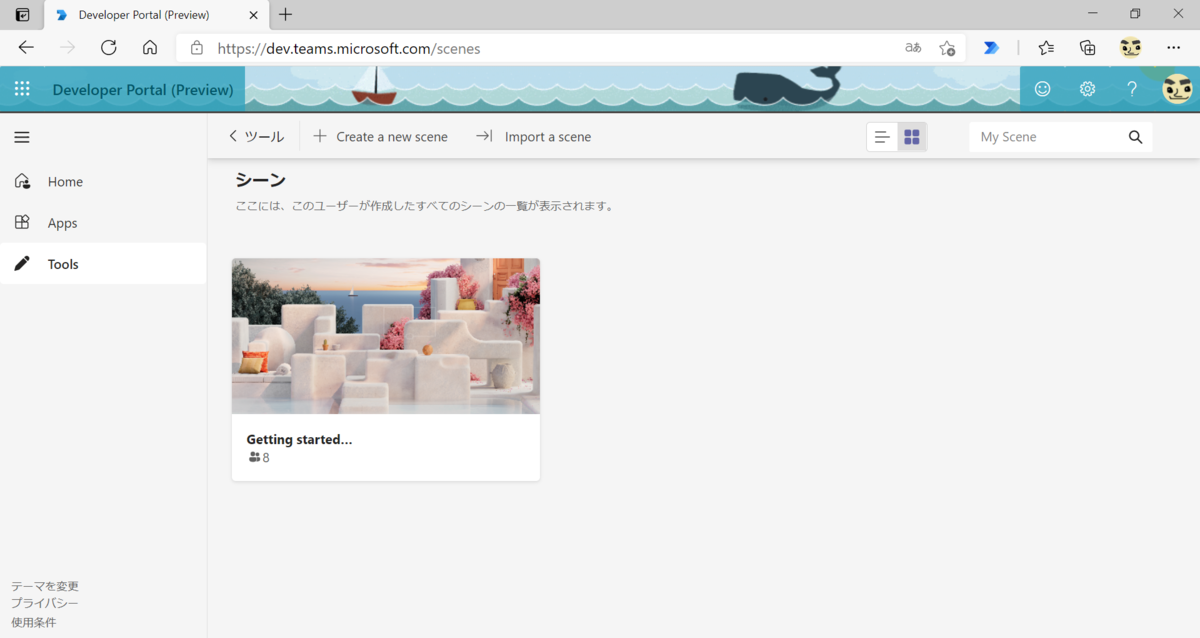Click テーマを変更 link
1200x638 pixels.
pyautogui.click(x=45, y=586)
